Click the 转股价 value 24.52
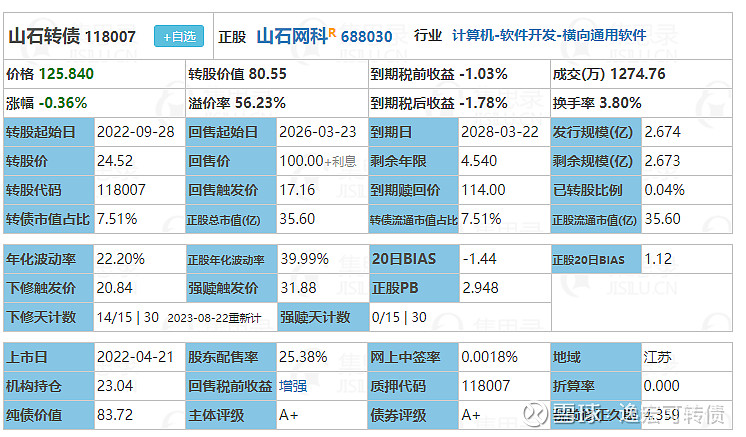746x437 pixels. (115, 161)
